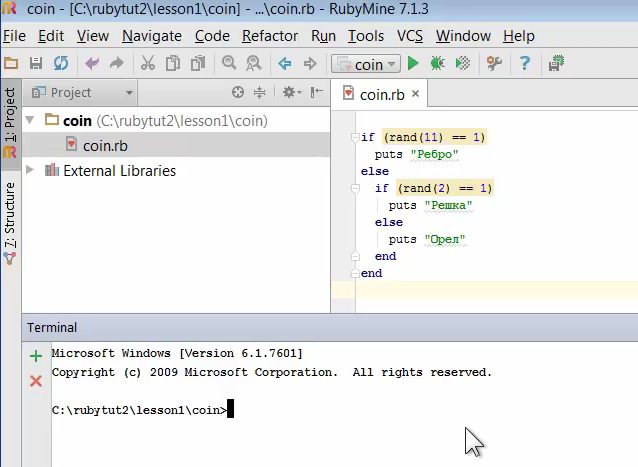The height and width of the screenshot is (467, 638).
Task: Click fold marker at the inner end line
Action: 355,256
